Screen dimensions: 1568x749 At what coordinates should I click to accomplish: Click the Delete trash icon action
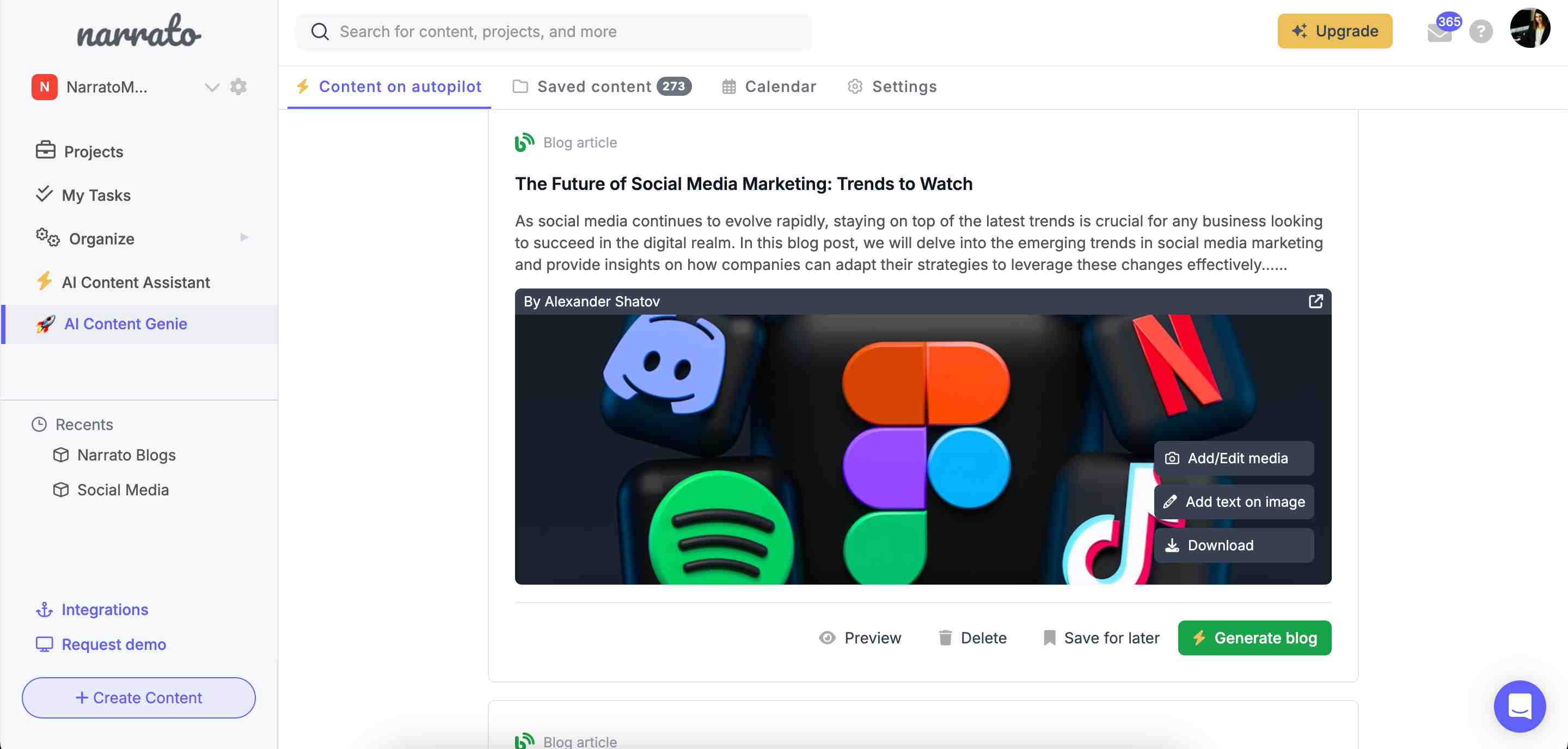[944, 638]
